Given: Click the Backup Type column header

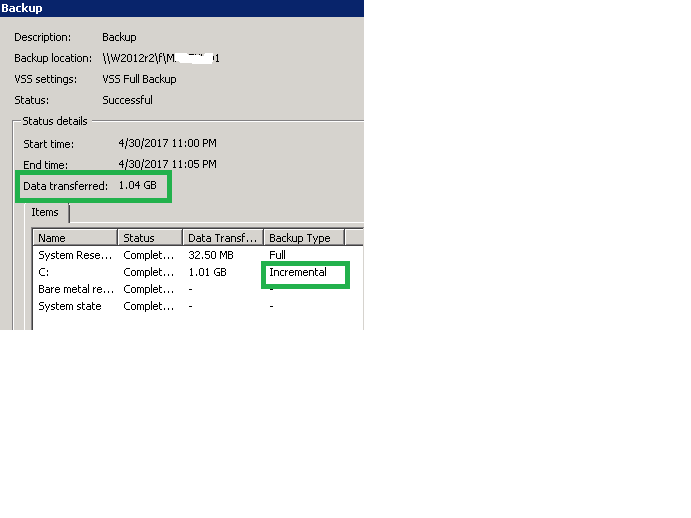Looking at the screenshot, I should point(303,238).
